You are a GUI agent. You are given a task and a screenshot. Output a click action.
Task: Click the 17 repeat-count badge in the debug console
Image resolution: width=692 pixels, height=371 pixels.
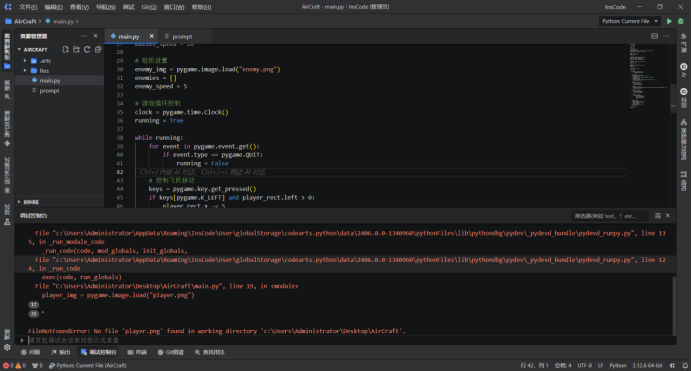tap(34, 305)
